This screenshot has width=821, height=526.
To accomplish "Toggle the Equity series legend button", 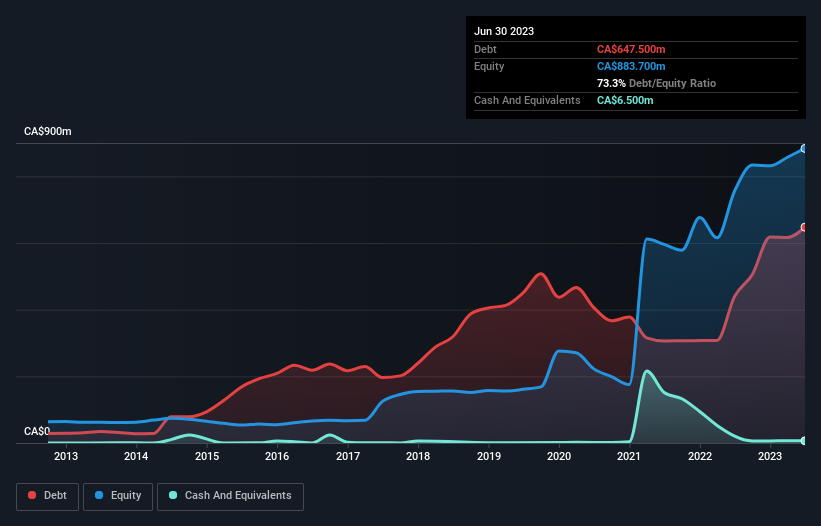I will coord(118,496).
